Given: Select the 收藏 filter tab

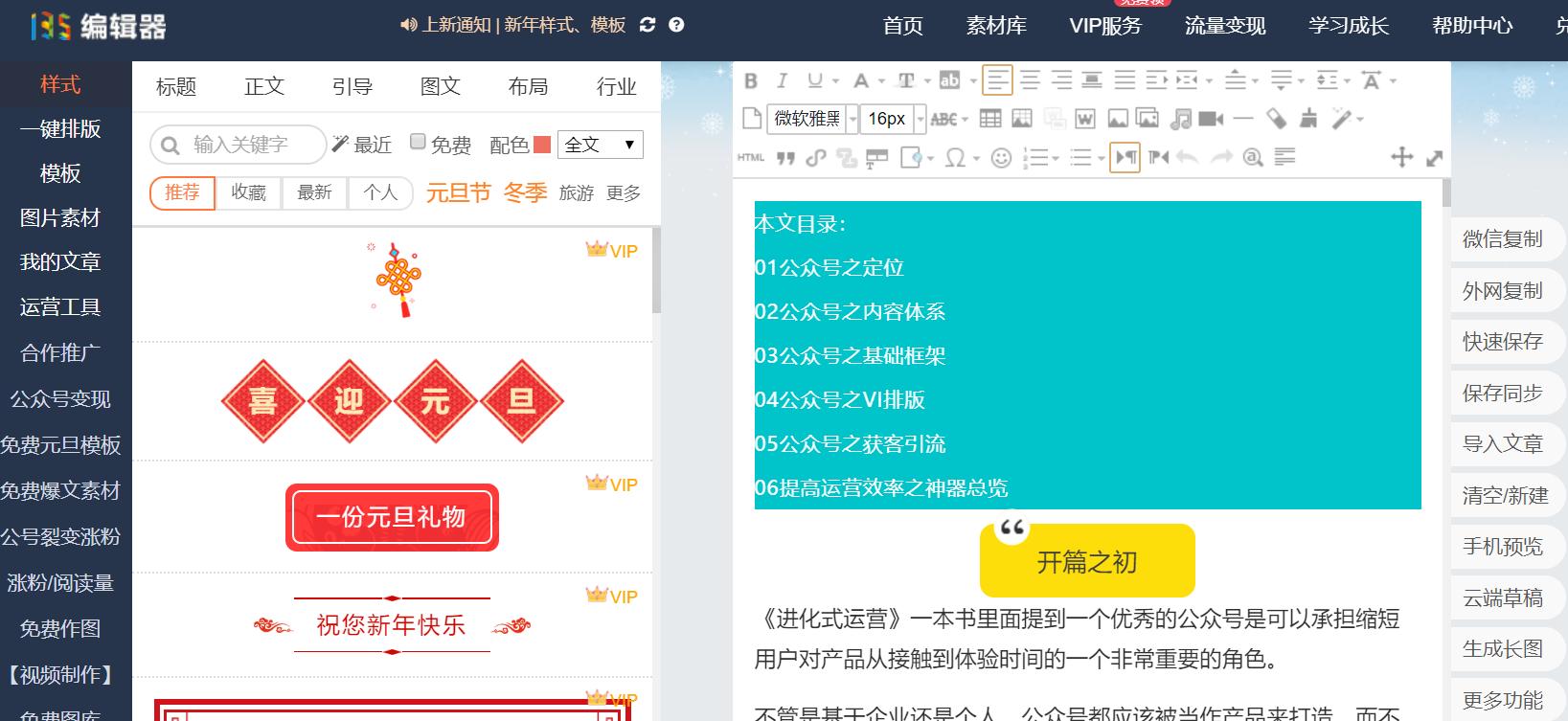Looking at the screenshot, I should (248, 192).
